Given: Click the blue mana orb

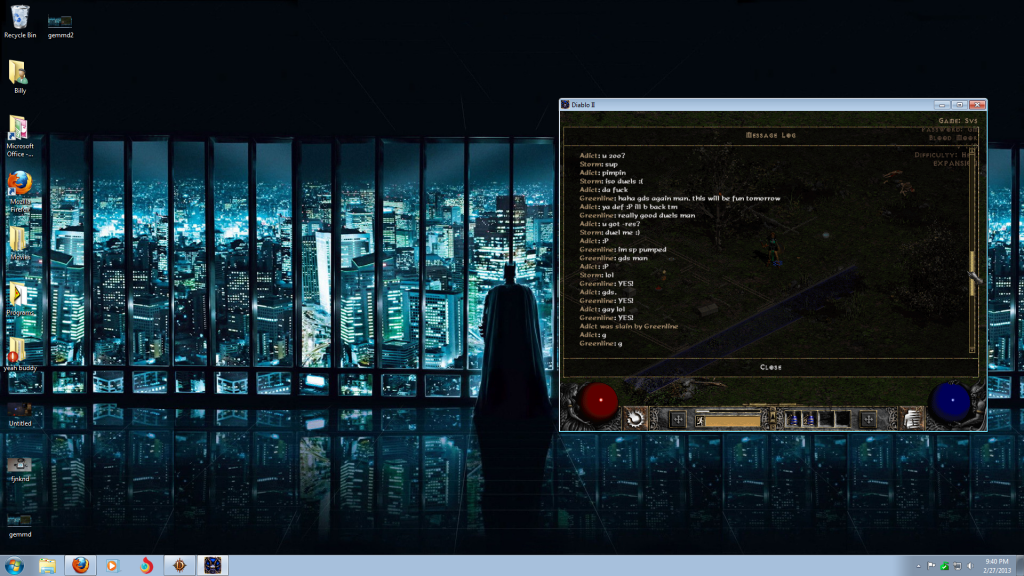Looking at the screenshot, I should (950, 401).
